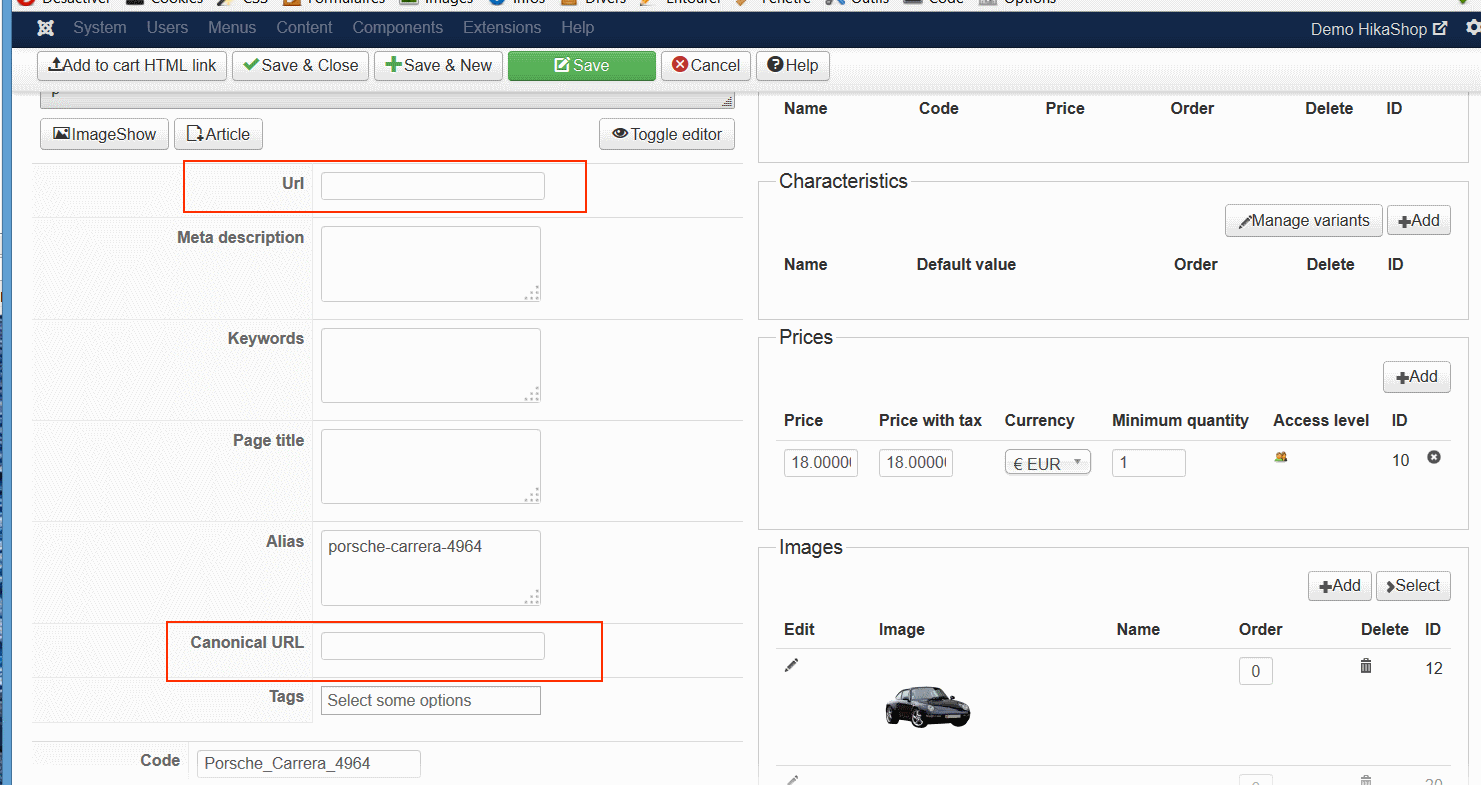Click the Alias textarea with porsche-carrera-4964
Viewport: 1481px width, 785px height.
(431, 568)
